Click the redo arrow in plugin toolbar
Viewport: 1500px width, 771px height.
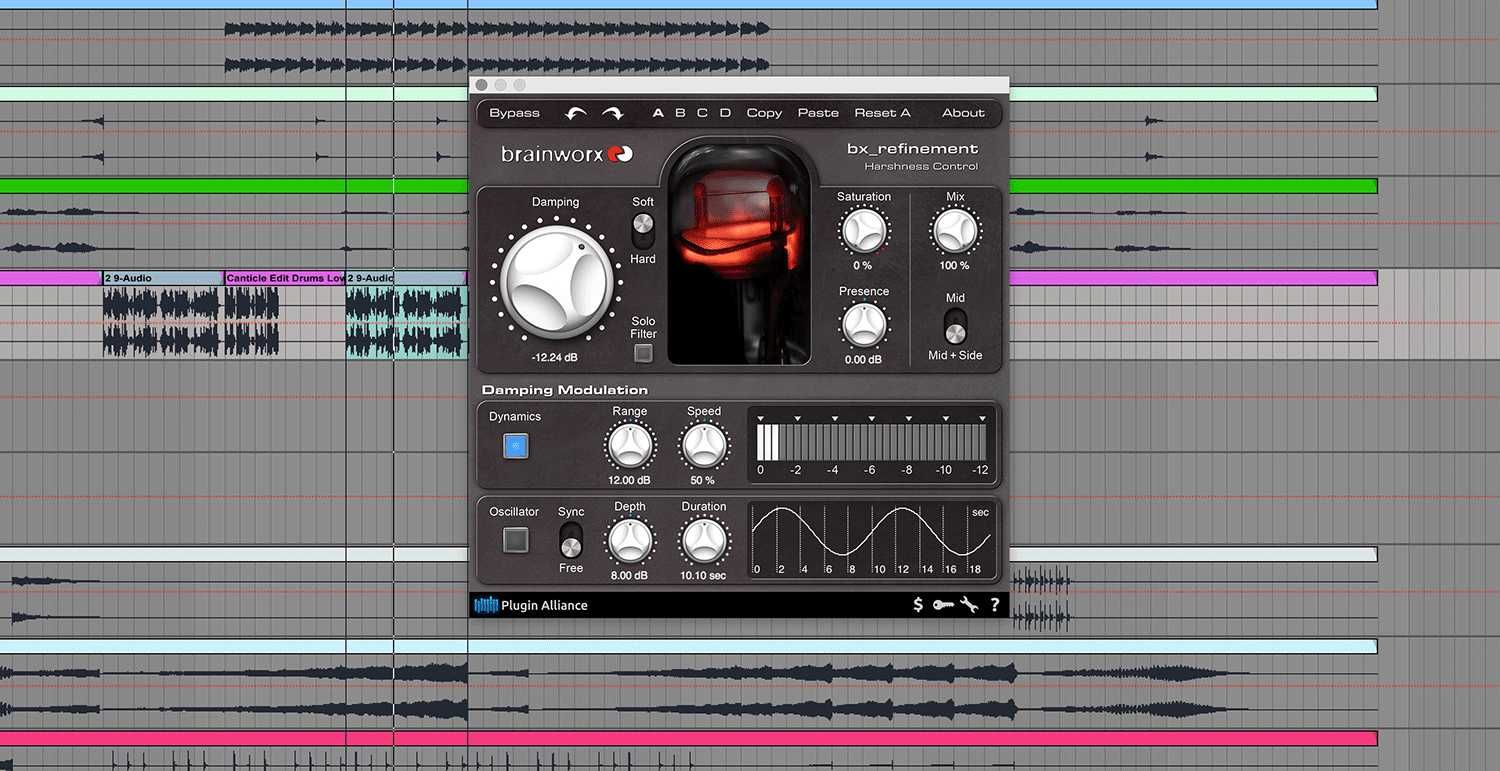pos(612,113)
